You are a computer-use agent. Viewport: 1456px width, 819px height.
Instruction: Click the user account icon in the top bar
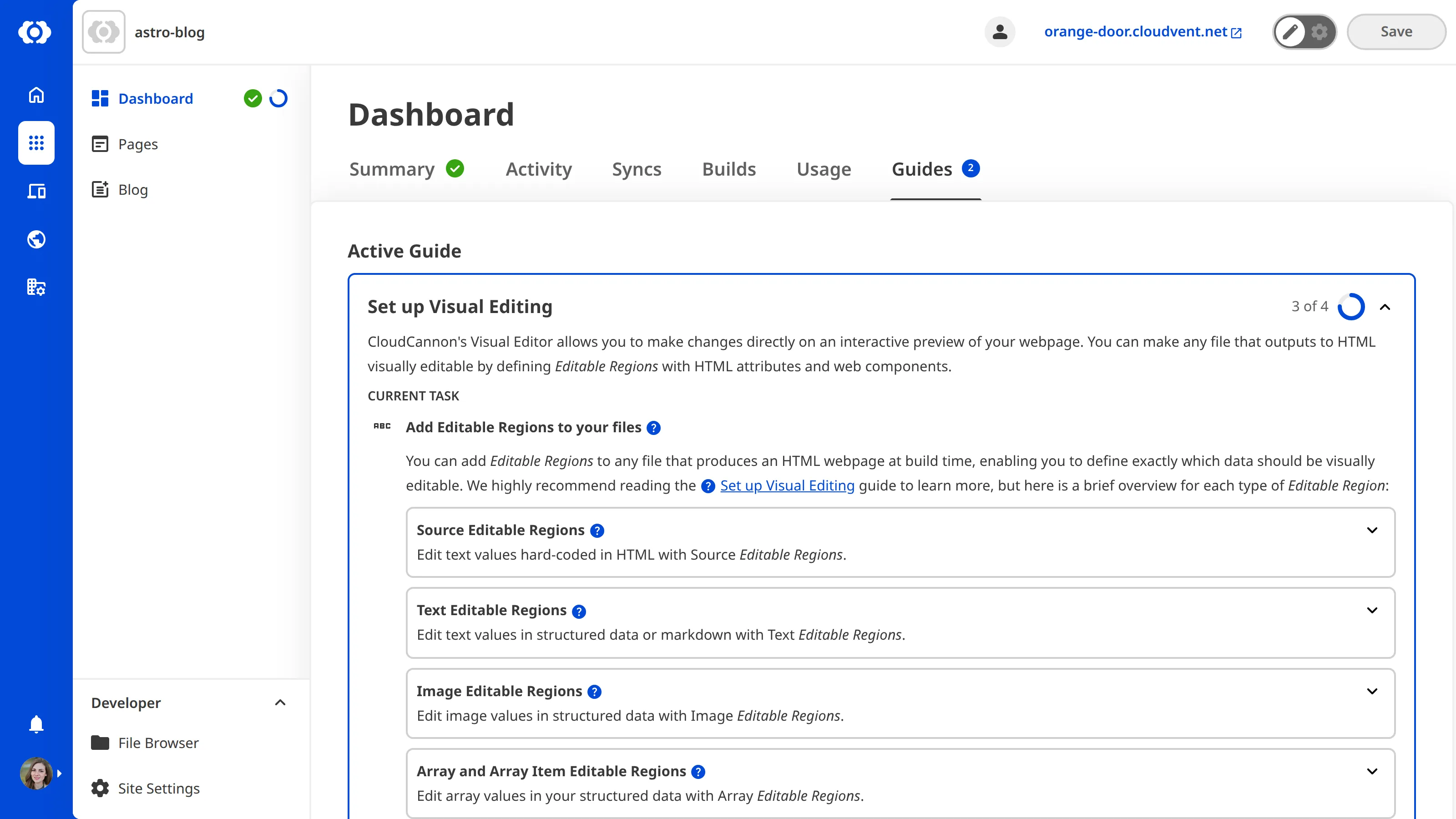coord(999,32)
